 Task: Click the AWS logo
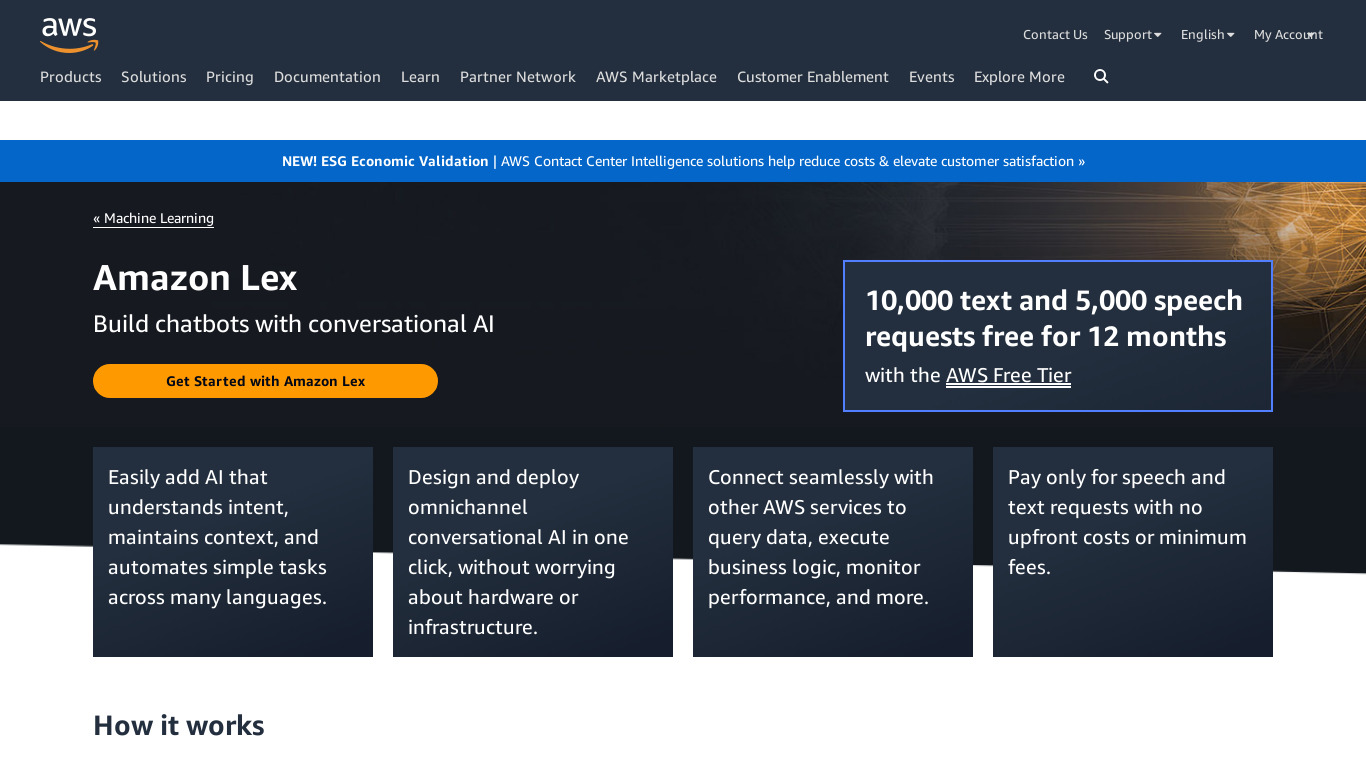69,35
